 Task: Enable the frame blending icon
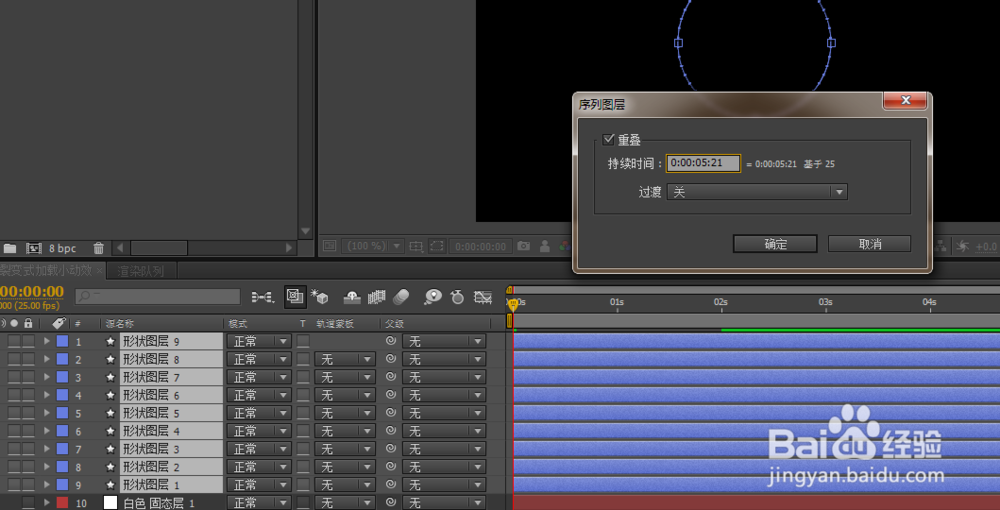click(x=376, y=296)
